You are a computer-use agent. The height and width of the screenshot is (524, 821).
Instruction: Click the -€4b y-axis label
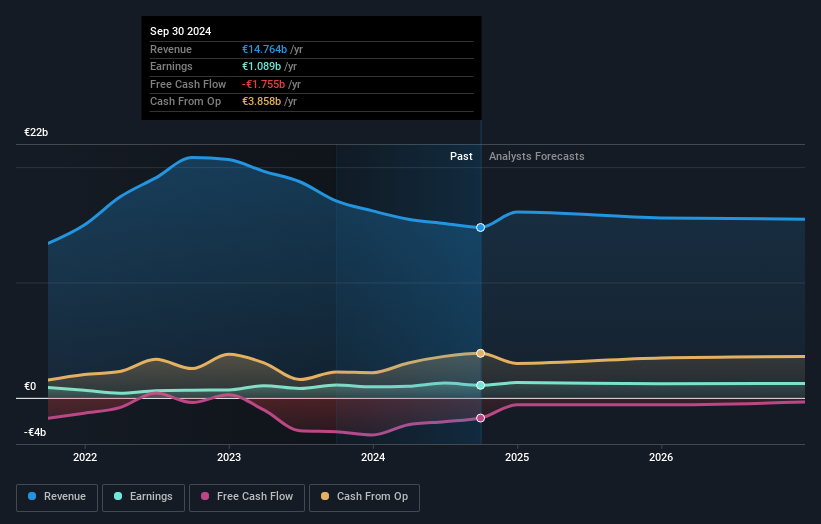click(35, 432)
